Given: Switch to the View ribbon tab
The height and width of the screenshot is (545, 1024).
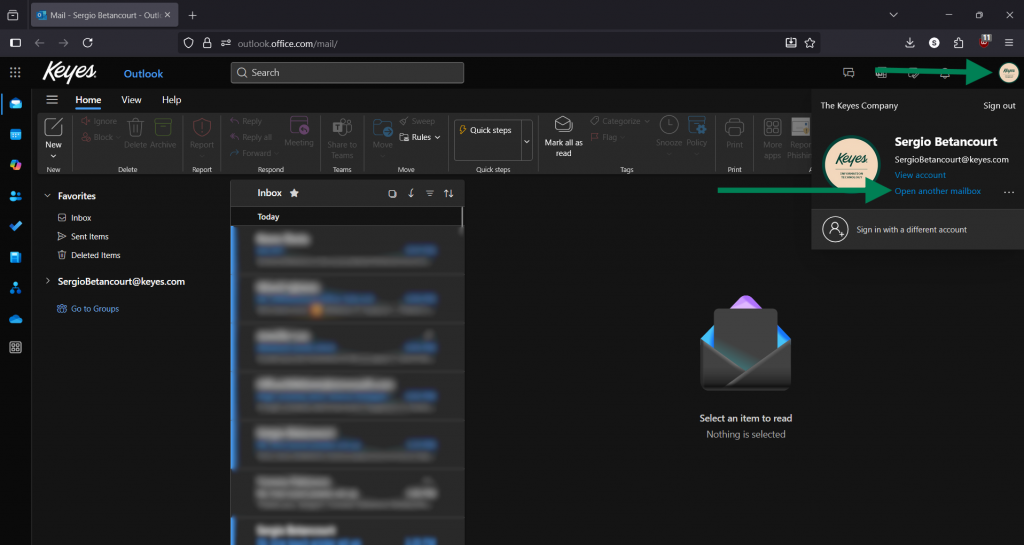Looking at the screenshot, I should coord(131,100).
